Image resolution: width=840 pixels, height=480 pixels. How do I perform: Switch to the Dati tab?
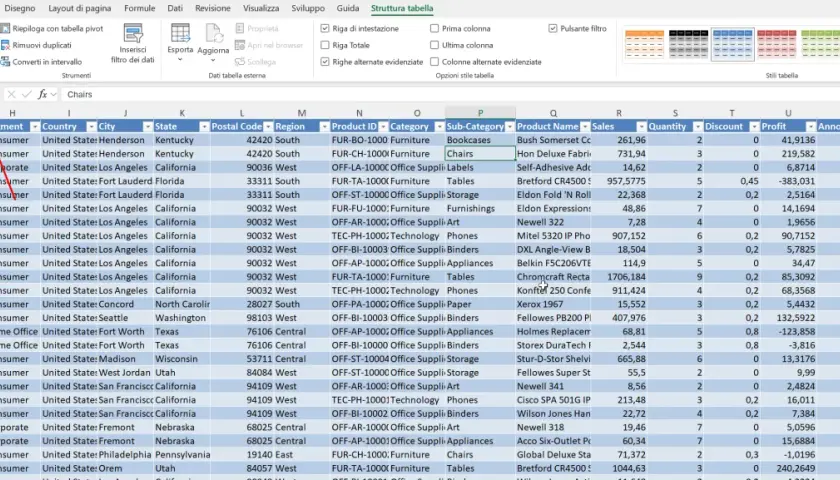[x=175, y=8]
